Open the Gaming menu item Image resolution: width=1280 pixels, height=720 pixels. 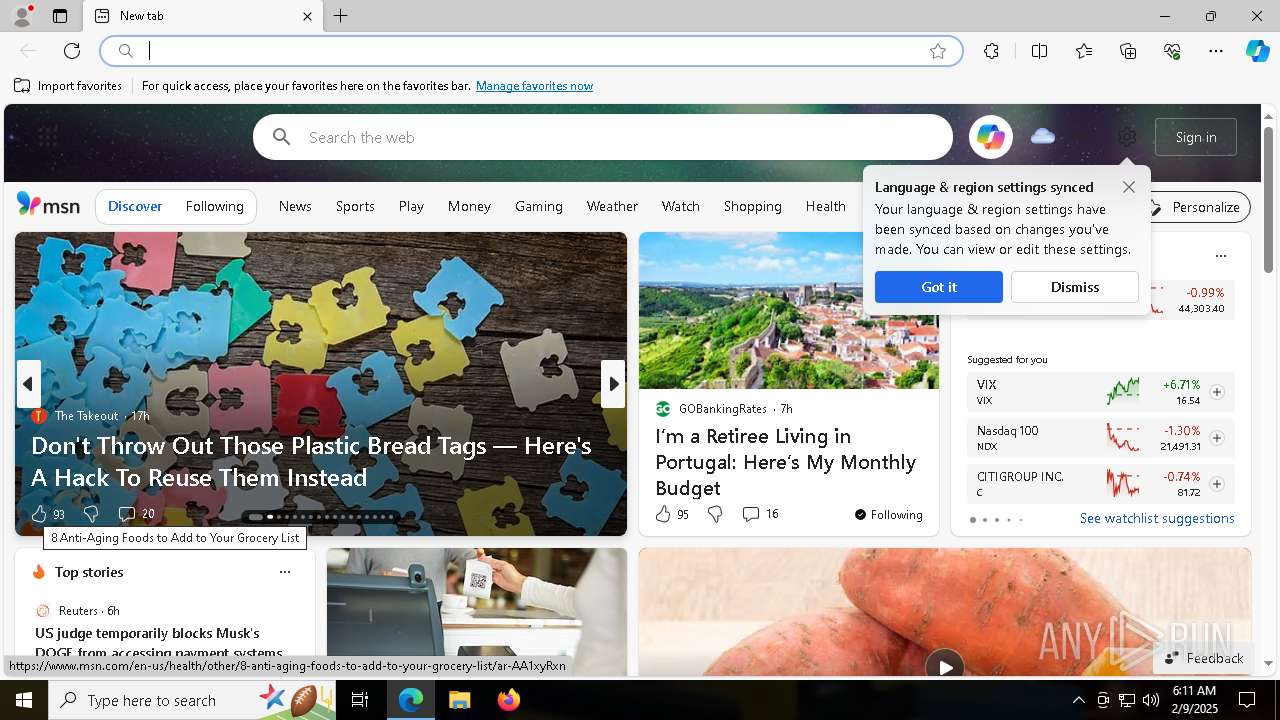(x=539, y=206)
